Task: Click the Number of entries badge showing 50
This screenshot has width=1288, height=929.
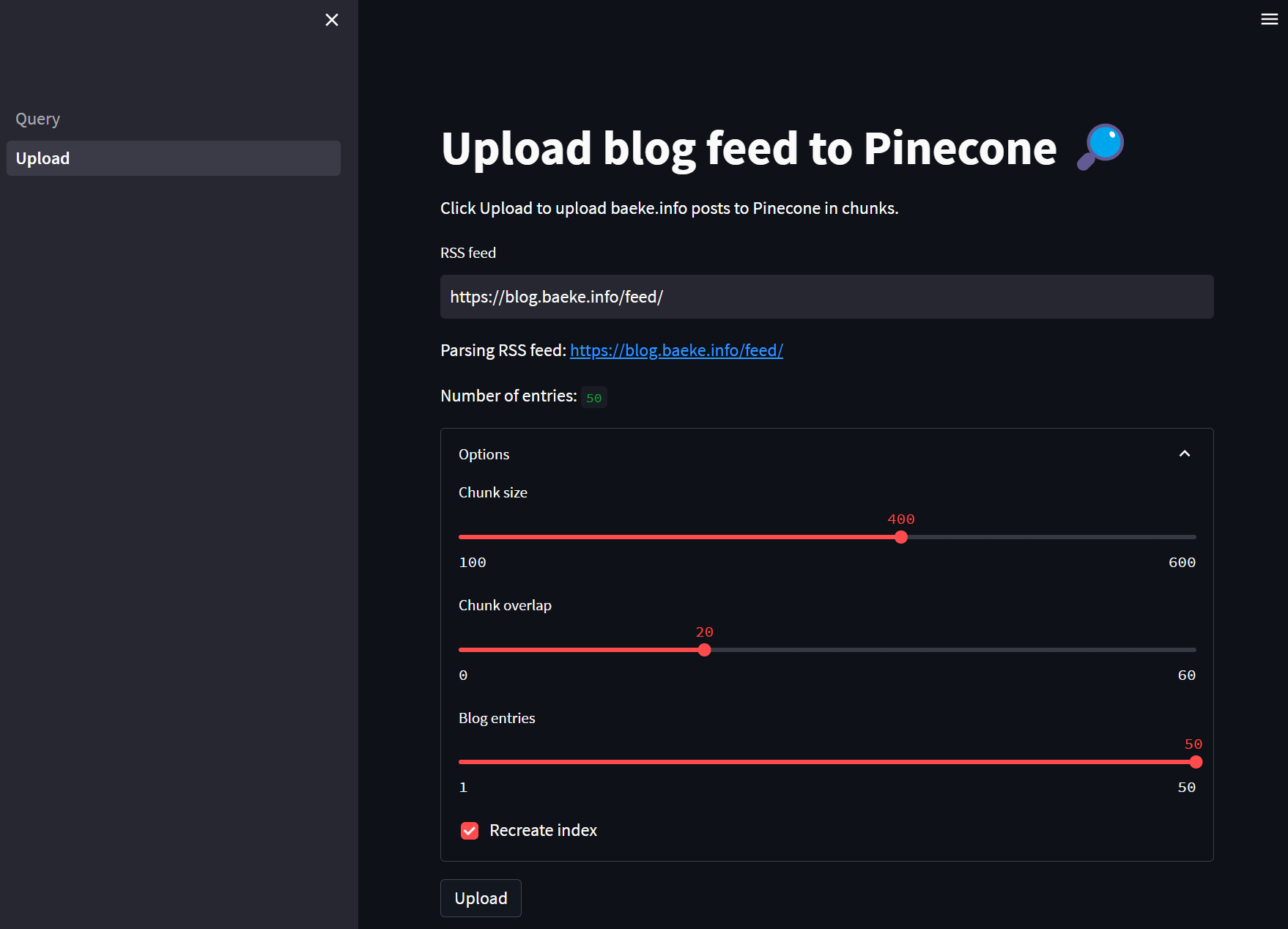Action: coord(593,396)
